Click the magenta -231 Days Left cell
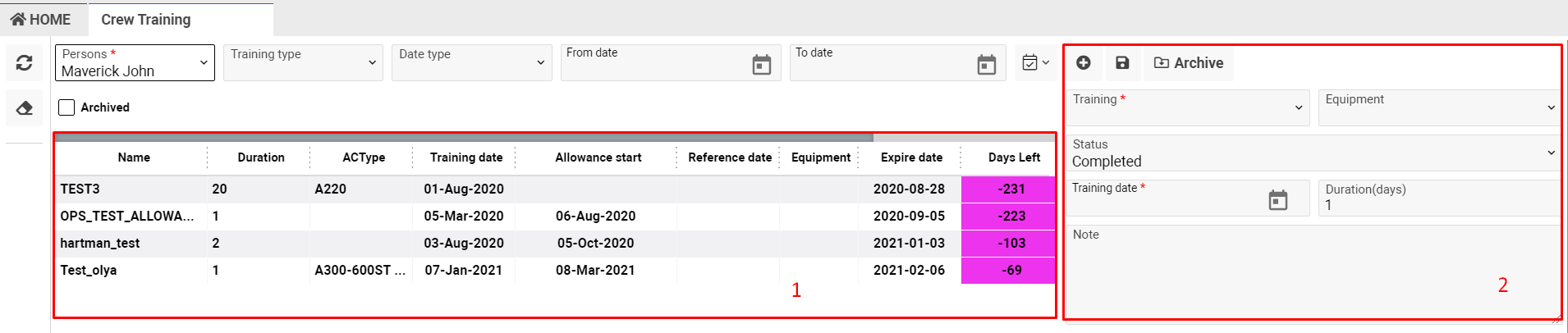1568x333 pixels. point(1010,189)
